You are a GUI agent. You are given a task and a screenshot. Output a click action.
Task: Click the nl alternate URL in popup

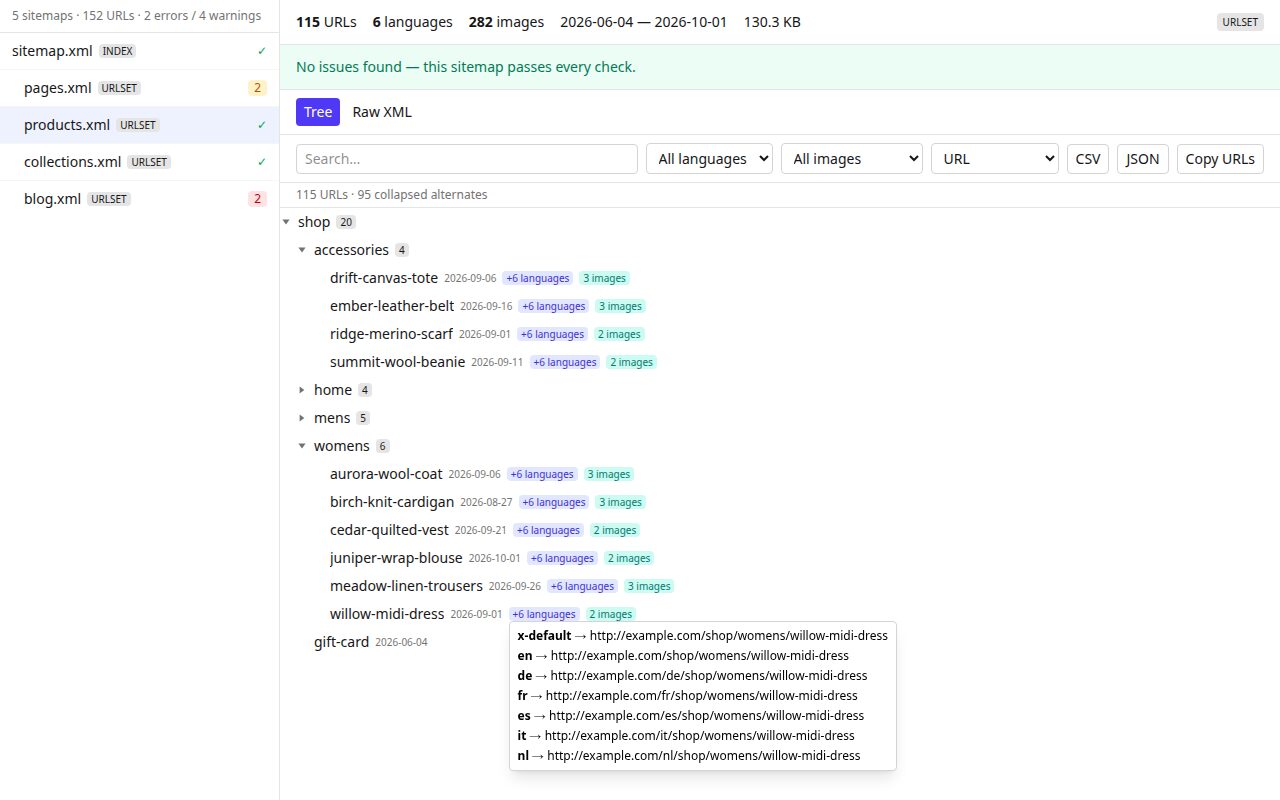pyautogui.click(x=688, y=755)
